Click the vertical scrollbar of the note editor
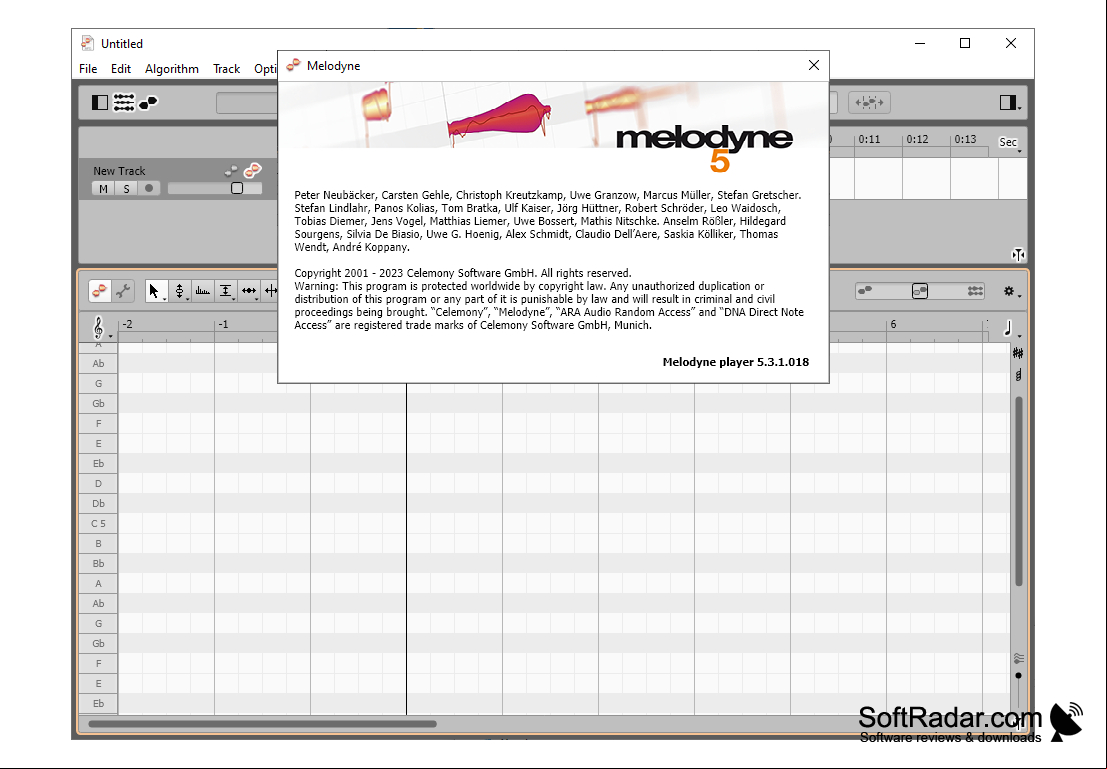 (x=1019, y=491)
